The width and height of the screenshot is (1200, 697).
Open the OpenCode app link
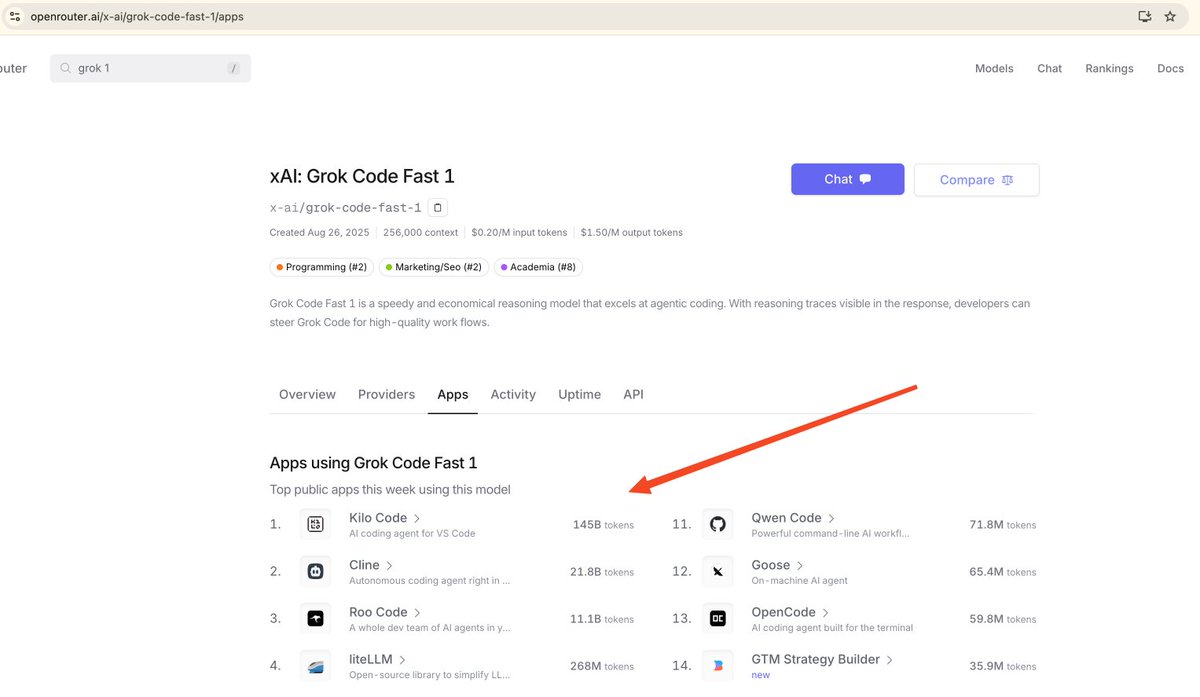(784, 612)
